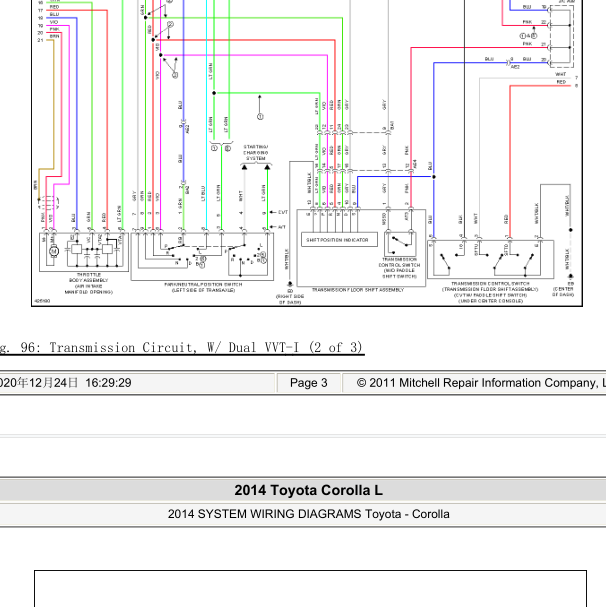Image resolution: width=606 pixels, height=607 pixels.
Task: Click the UNDER CENTER CONSOLE switch label
Action: [490, 301]
